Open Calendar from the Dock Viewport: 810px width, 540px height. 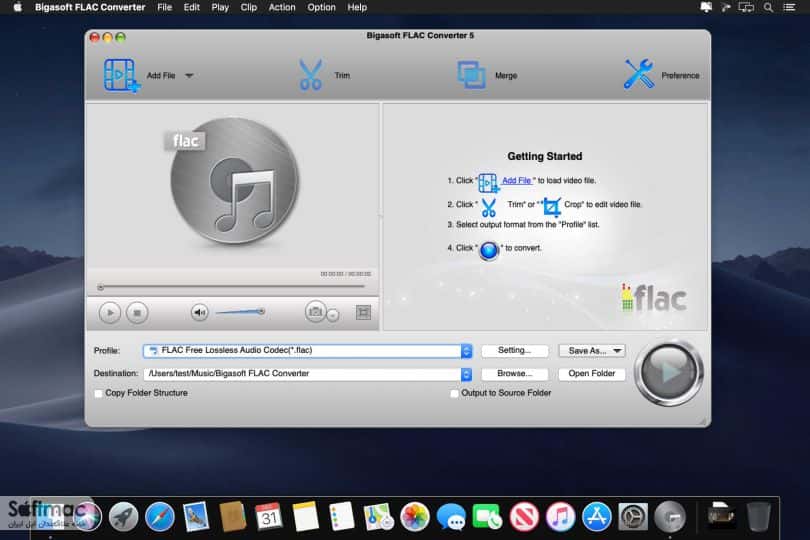click(269, 516)
